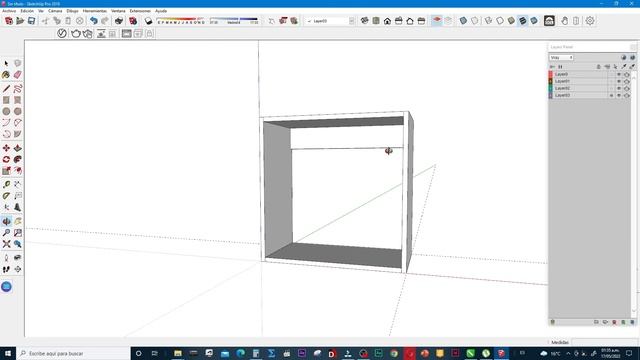Click the Windows search box
This screenshot has width=640, height=360.
tap(73, 353)
